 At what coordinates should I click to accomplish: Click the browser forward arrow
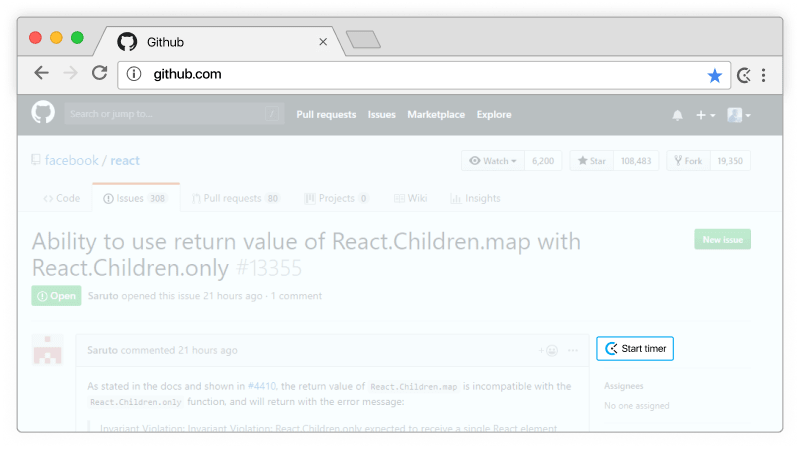pyautogui.click(x=70, y=73)
